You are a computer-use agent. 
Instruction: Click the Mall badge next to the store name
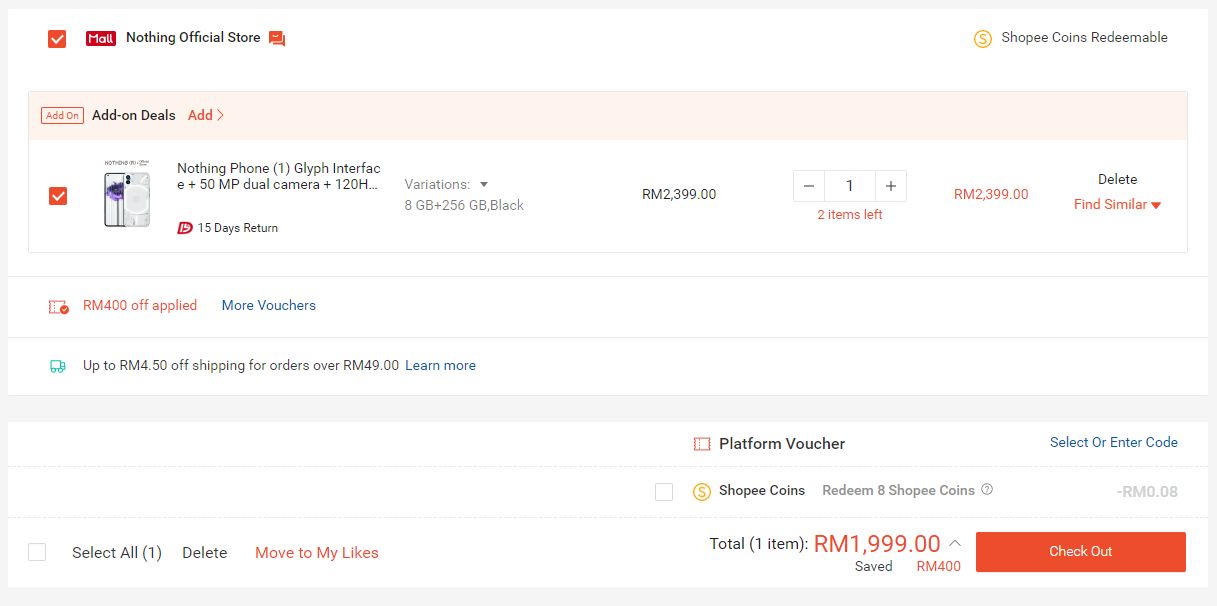point(102,36)
